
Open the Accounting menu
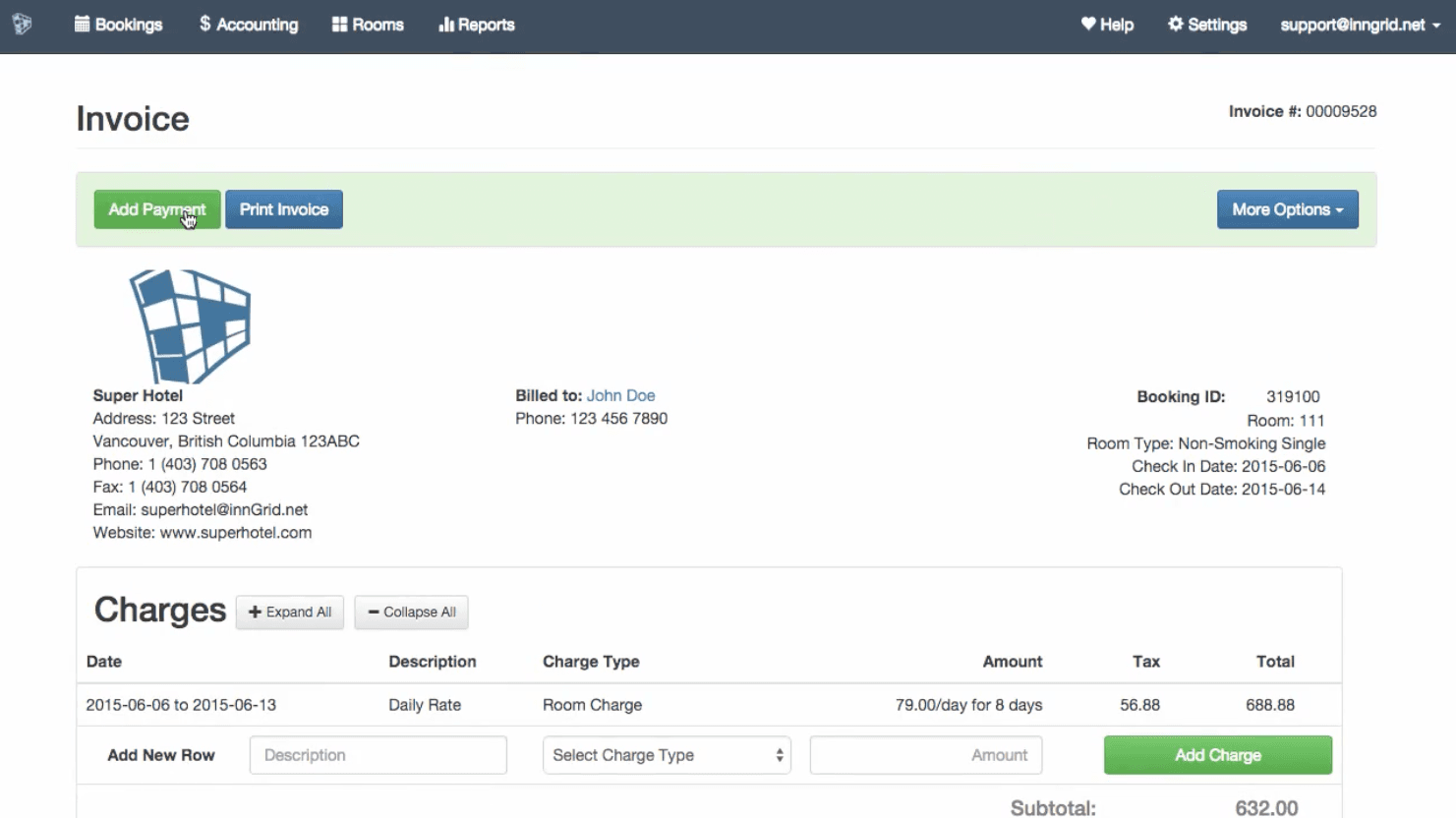click(x=248, y=25)
